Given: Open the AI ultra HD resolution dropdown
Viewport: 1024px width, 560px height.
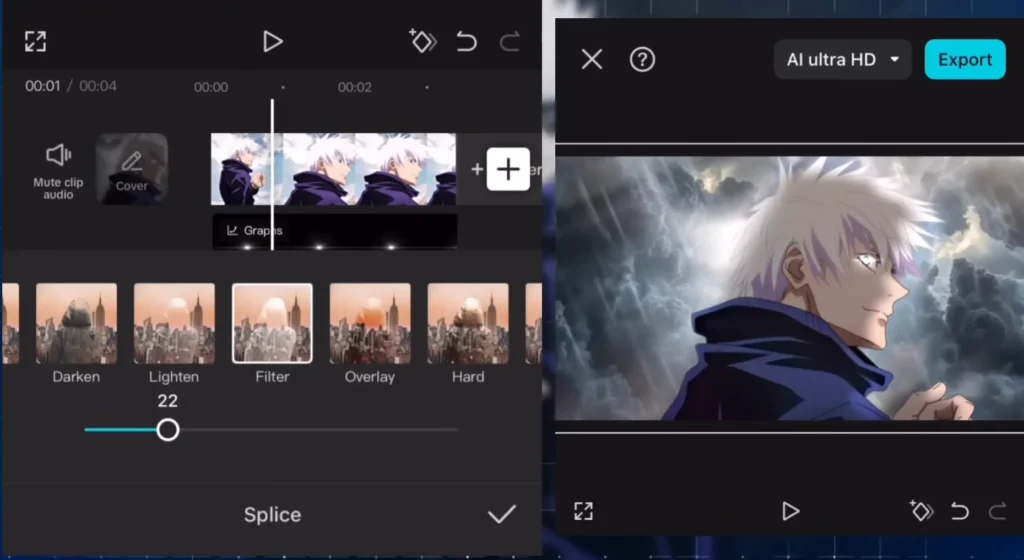Looking at the screenshot, I should [842, 59].
